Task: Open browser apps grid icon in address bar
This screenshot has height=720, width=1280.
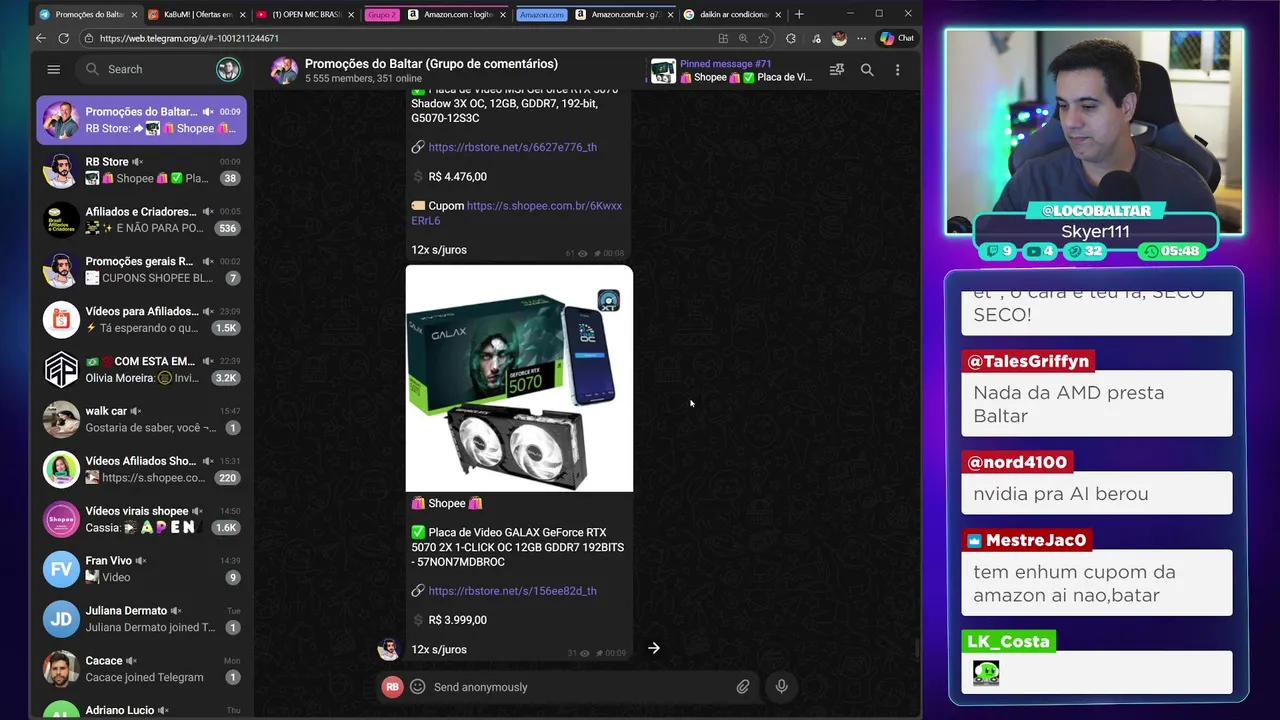Action: pyautogui.click(x=723, y=38)
